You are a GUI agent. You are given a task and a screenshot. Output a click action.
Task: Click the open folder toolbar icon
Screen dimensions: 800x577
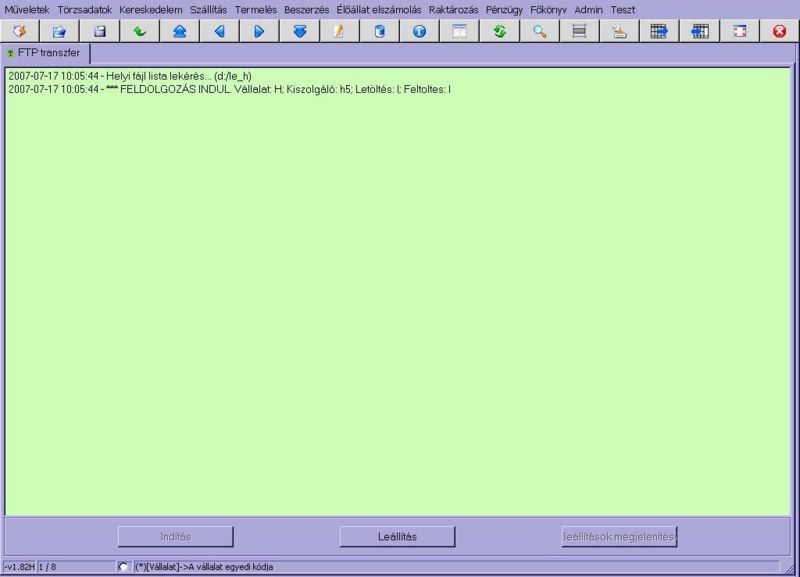tap(59, 31)
